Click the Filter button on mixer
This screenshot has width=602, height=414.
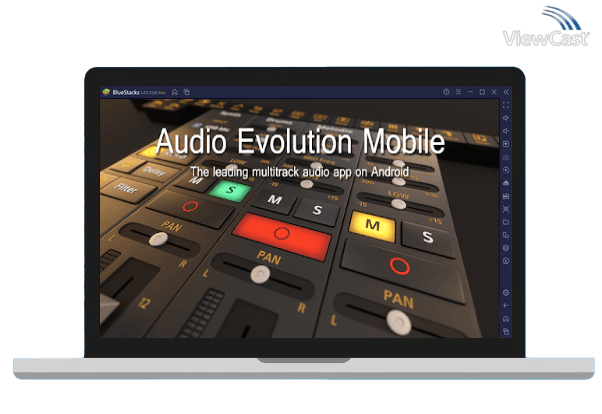coord(127,189)
